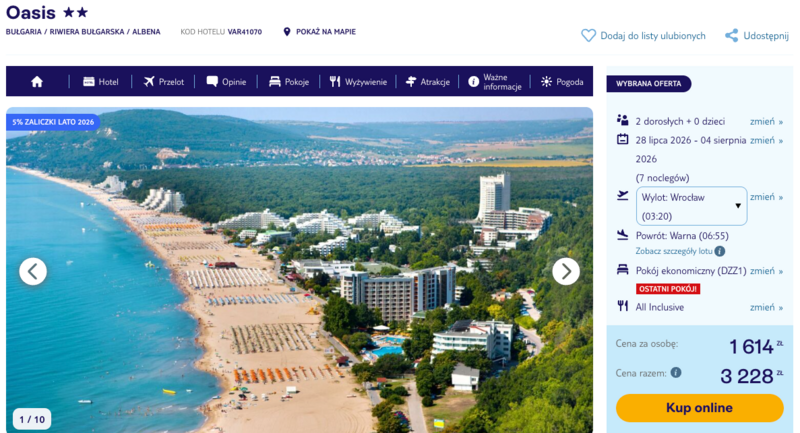Expand the Wylot: Wrocław departure dropdown
800x433 pixels.
click(x=691, y=206)
